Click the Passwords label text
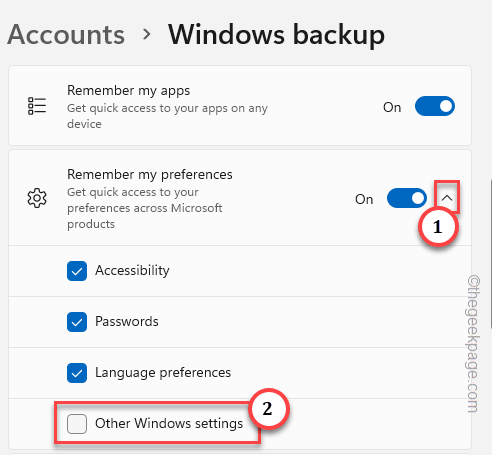492x455 pixels. click(x=127, y=321)
